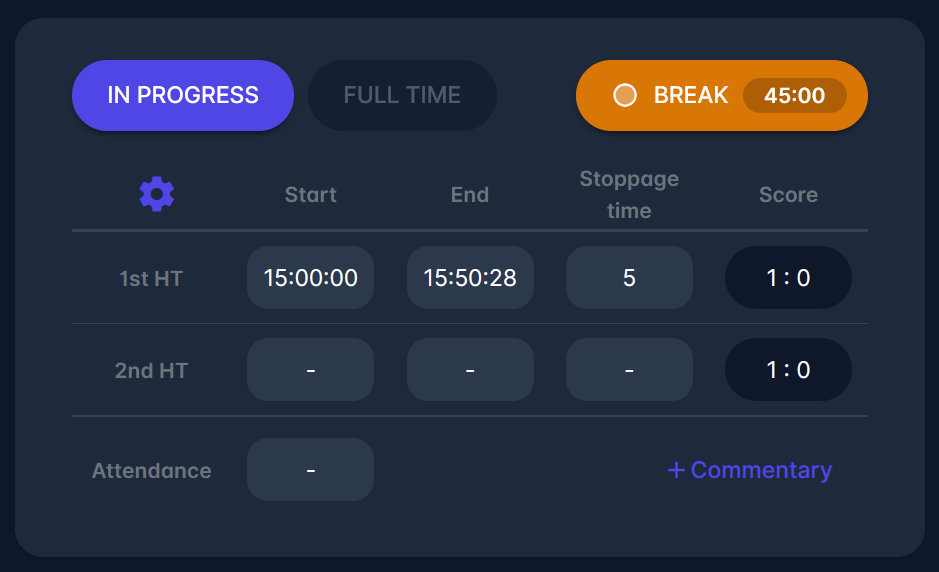Click the 1st HT row label
The width and height of the screenshot is (939, 572).
(151, 278)
